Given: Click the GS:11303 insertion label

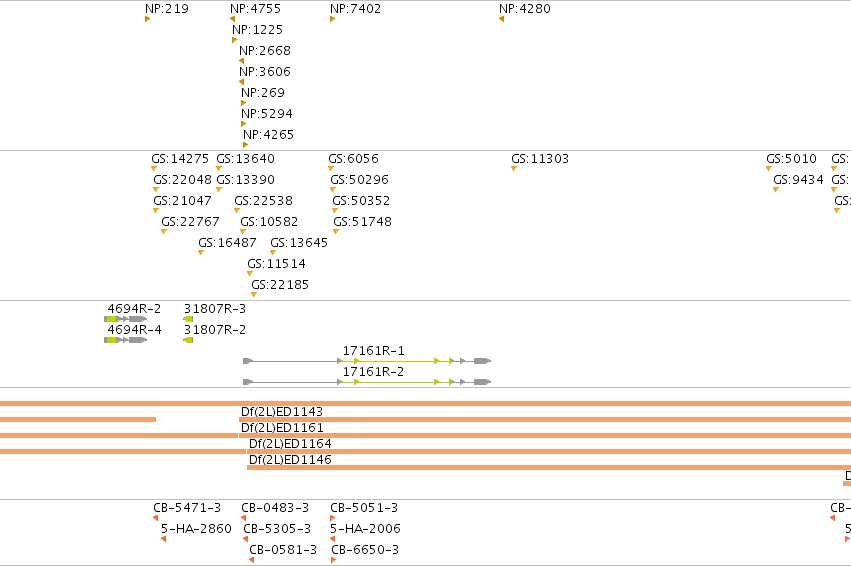Looking at the screenshot, I should 540,159.
